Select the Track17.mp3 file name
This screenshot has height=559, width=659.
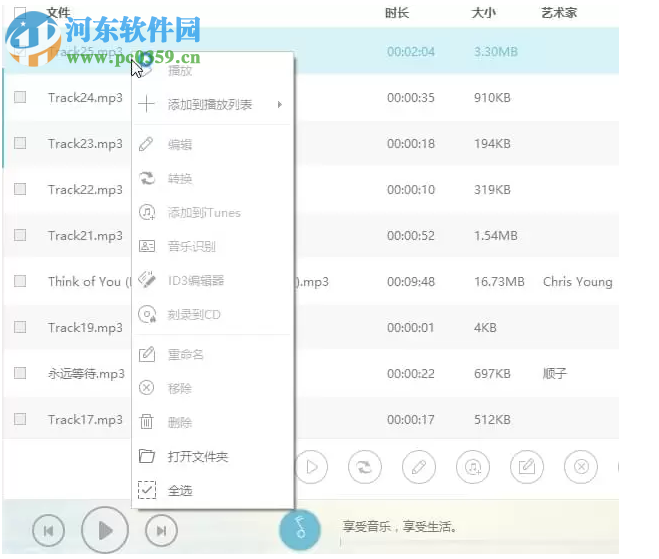[85, 420]
